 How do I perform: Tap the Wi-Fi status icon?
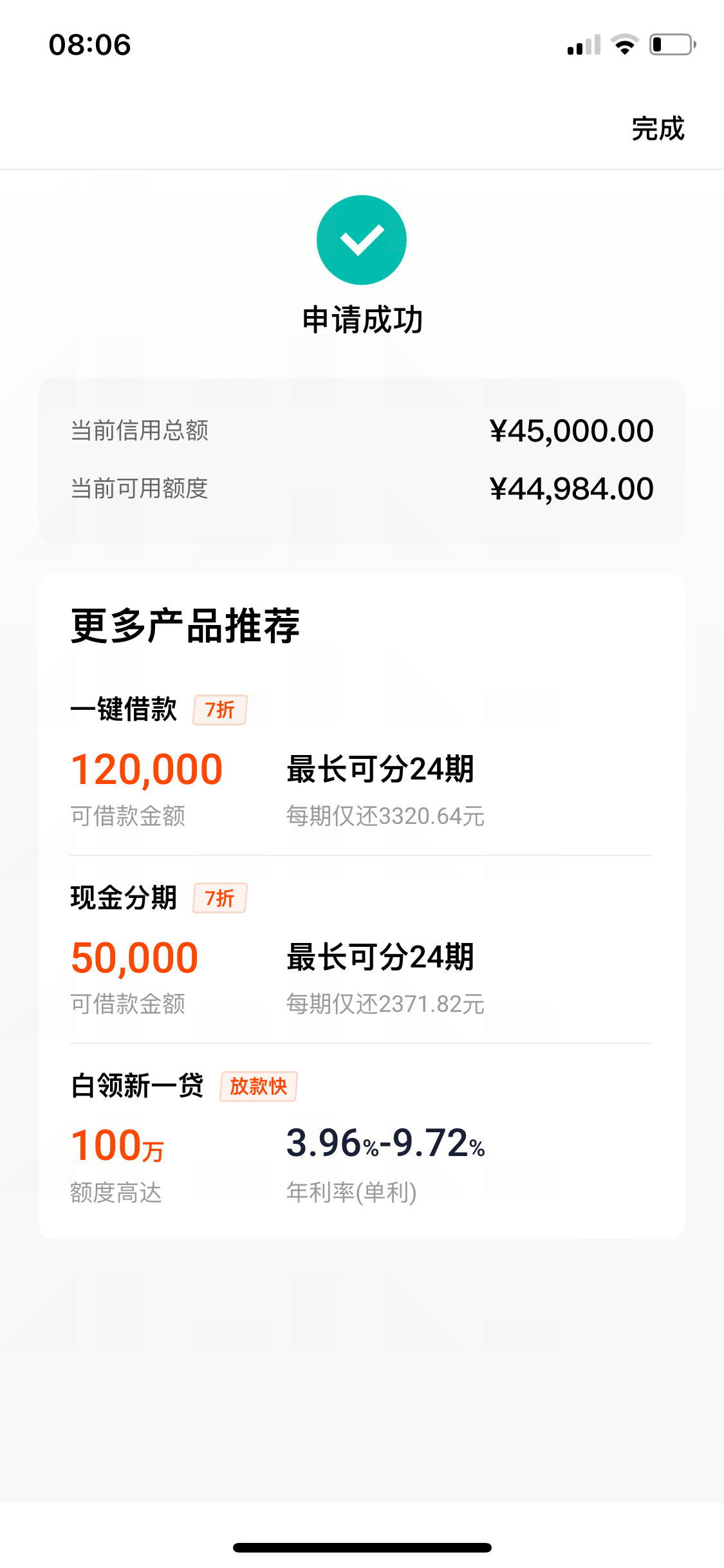(x=624, y=44)
